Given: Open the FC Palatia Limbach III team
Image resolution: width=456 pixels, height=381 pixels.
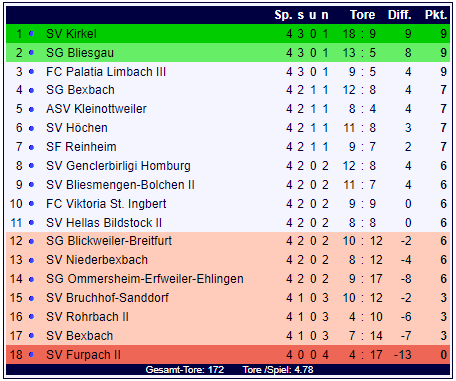Looking at the screenshot, I should 106,72.
